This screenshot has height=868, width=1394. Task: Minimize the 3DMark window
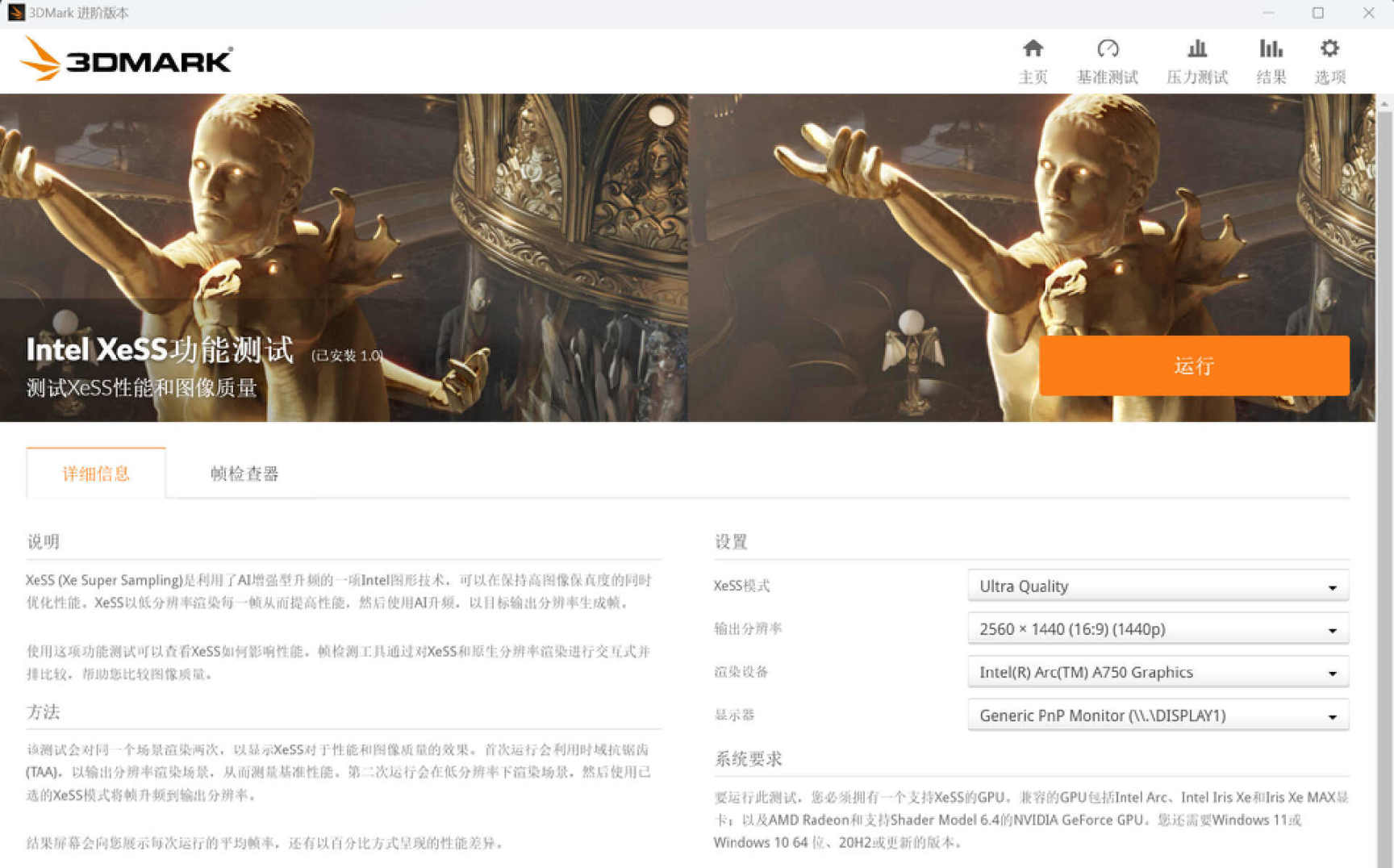(x=1269, y=13)
